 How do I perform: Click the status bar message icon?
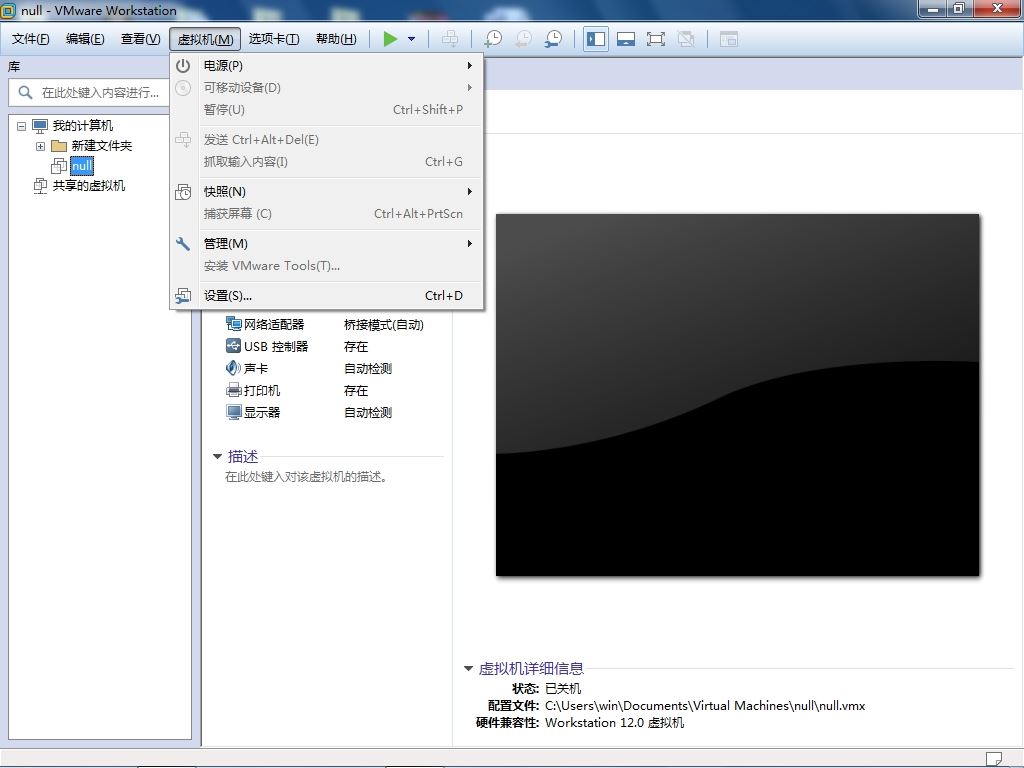(x=993, y=759)
